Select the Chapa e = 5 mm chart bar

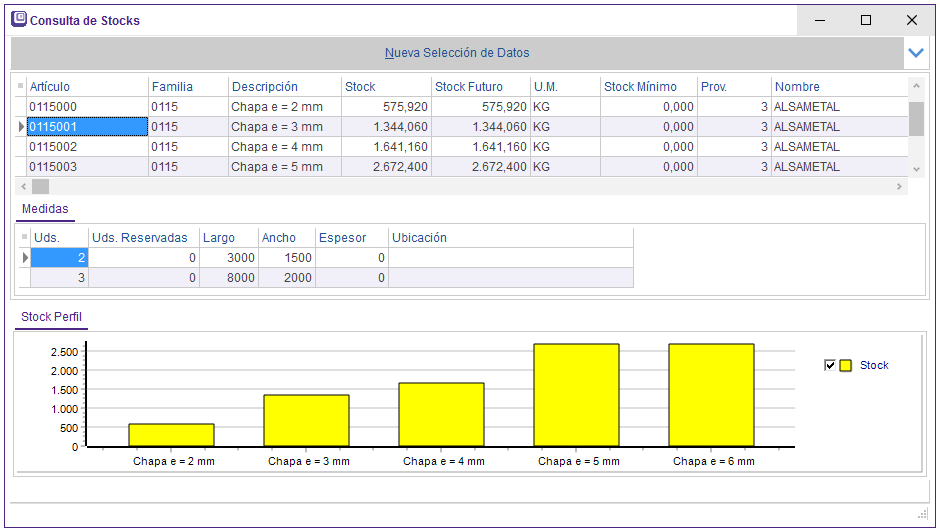(576, 394)
